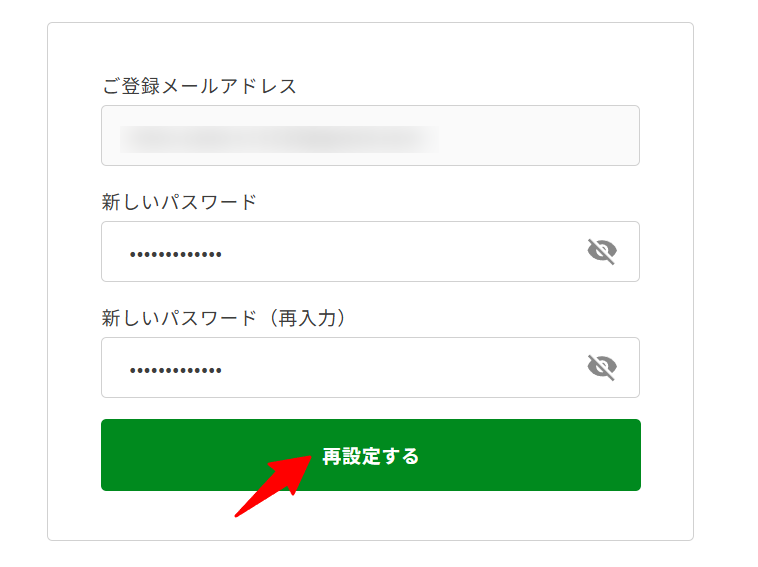Click the ご登録メールアドレス label

[199, 86]
